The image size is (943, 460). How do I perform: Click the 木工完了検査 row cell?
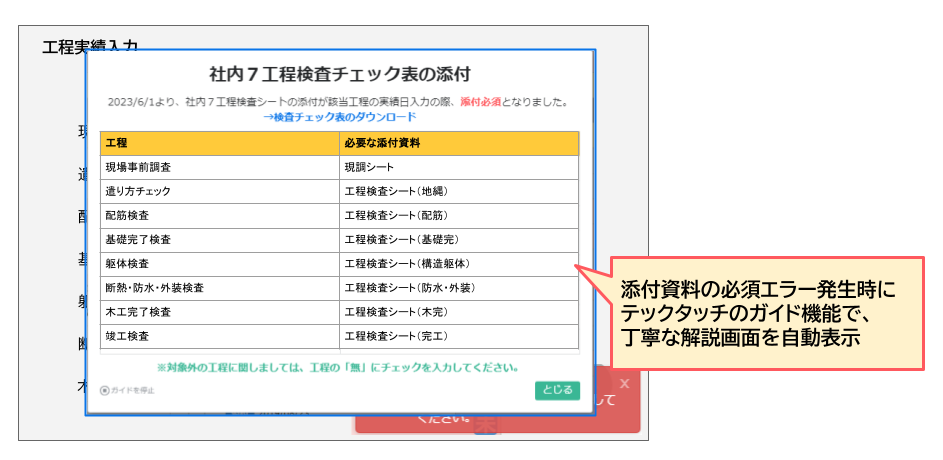(x=219, y=312)
